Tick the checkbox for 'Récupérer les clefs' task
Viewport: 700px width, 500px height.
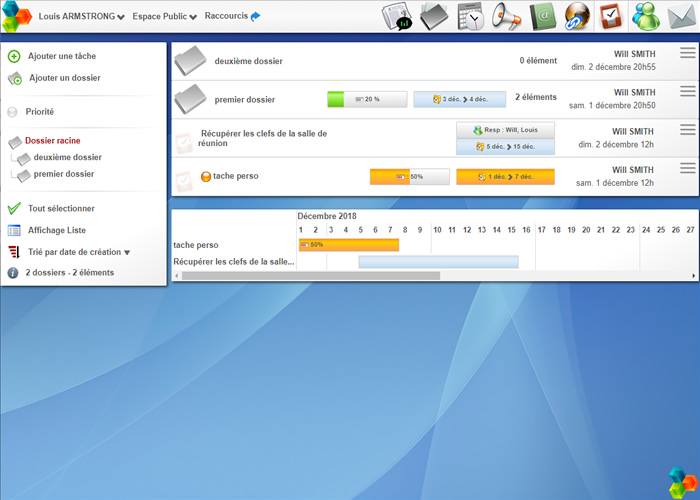(184, 142)
